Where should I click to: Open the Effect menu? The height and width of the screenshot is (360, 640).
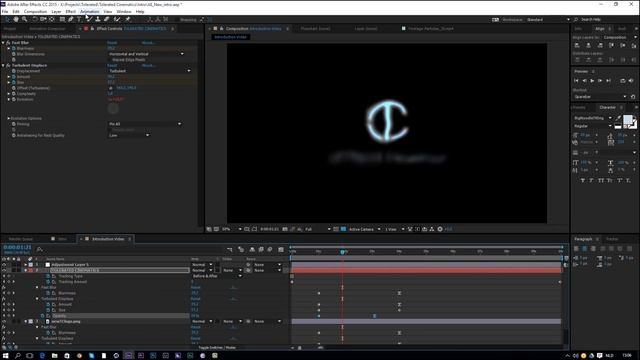(x=71, y=12)
